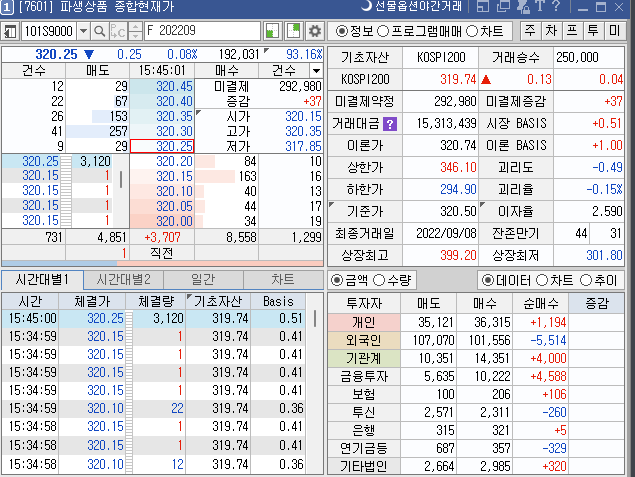Click the 기관계 investor row label
This screenshot has height=477, width=635.
(x=364, y=358)
